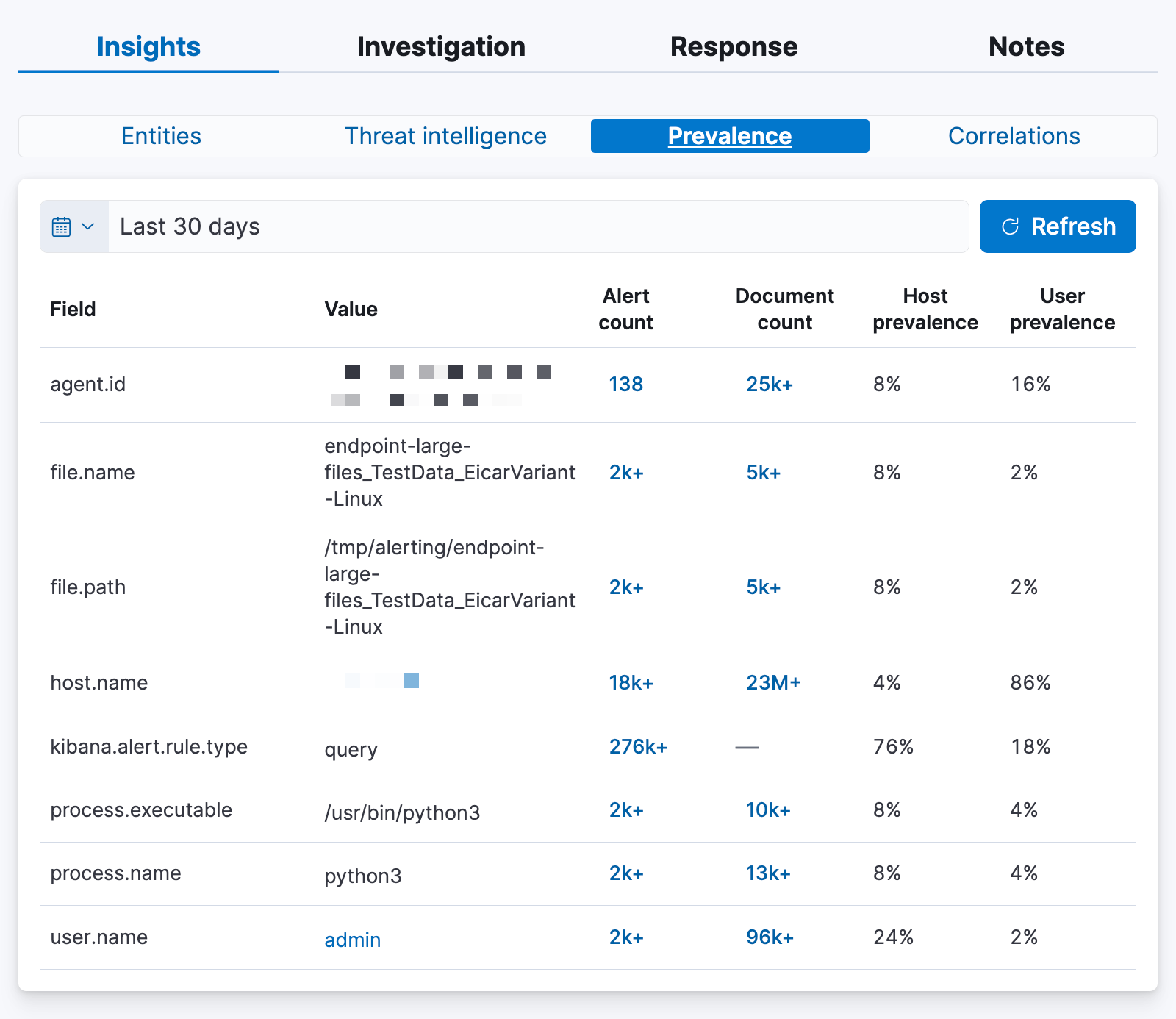Open the calendar quick-select date menu
The image size is (1176, 1019).
[x=74, y=226]
